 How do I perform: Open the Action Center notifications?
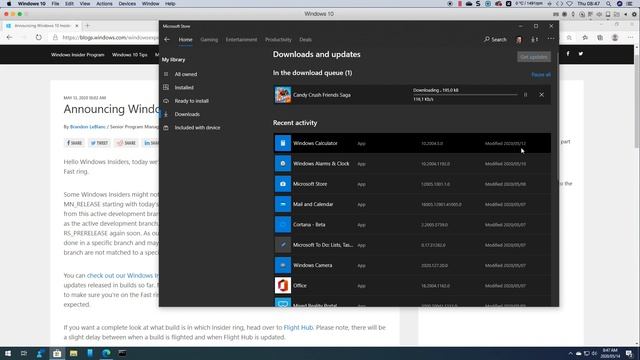point(629,353)
